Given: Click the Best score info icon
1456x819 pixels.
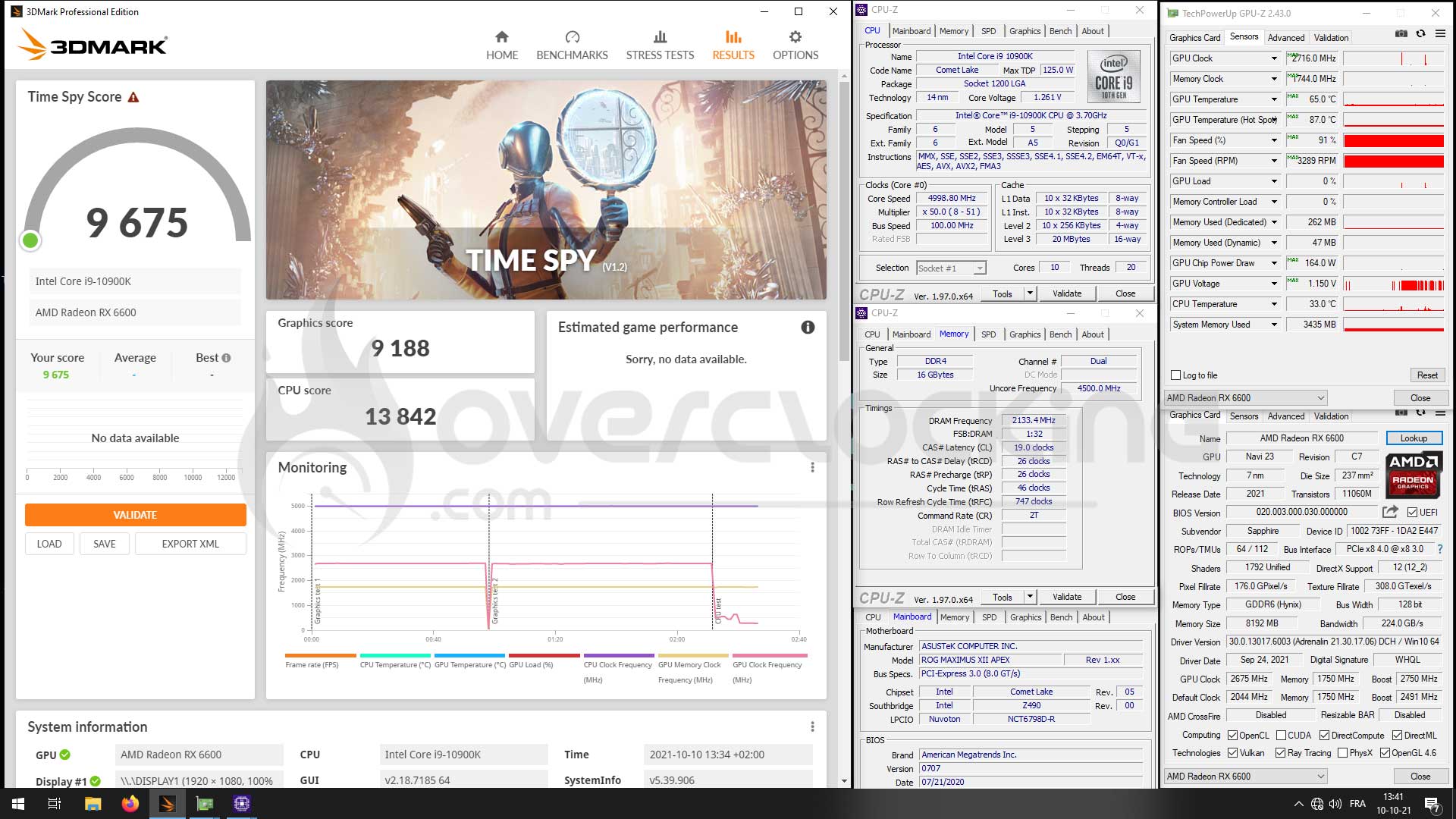Looking at the screenshot, I should 226,358.
